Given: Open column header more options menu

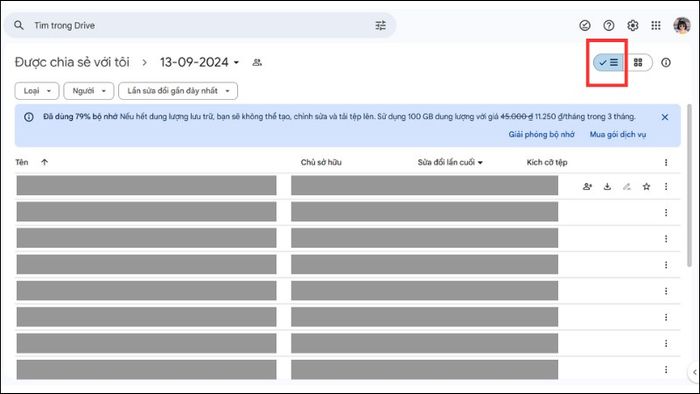Looking at the screenshot, I should coord(666,162).
